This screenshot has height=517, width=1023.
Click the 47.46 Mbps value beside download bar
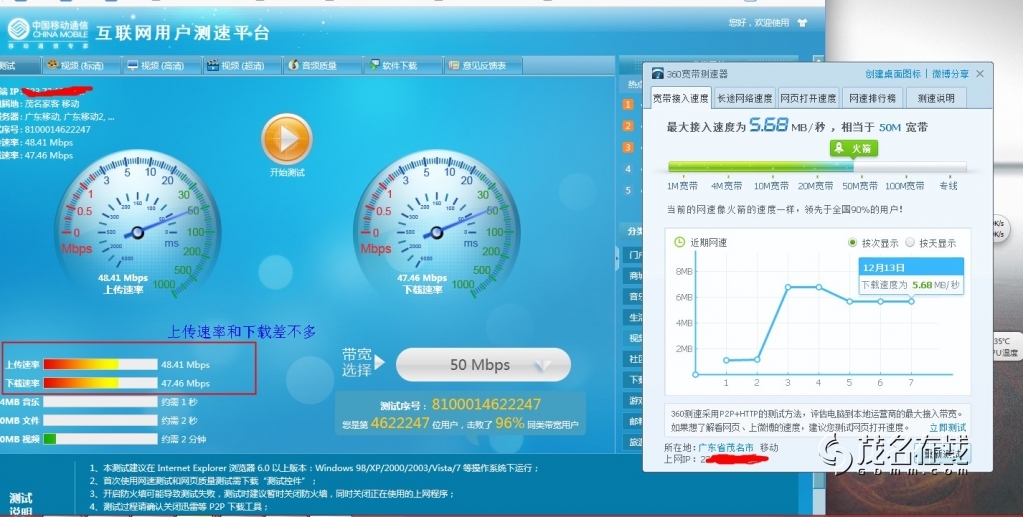click(185, 383)
